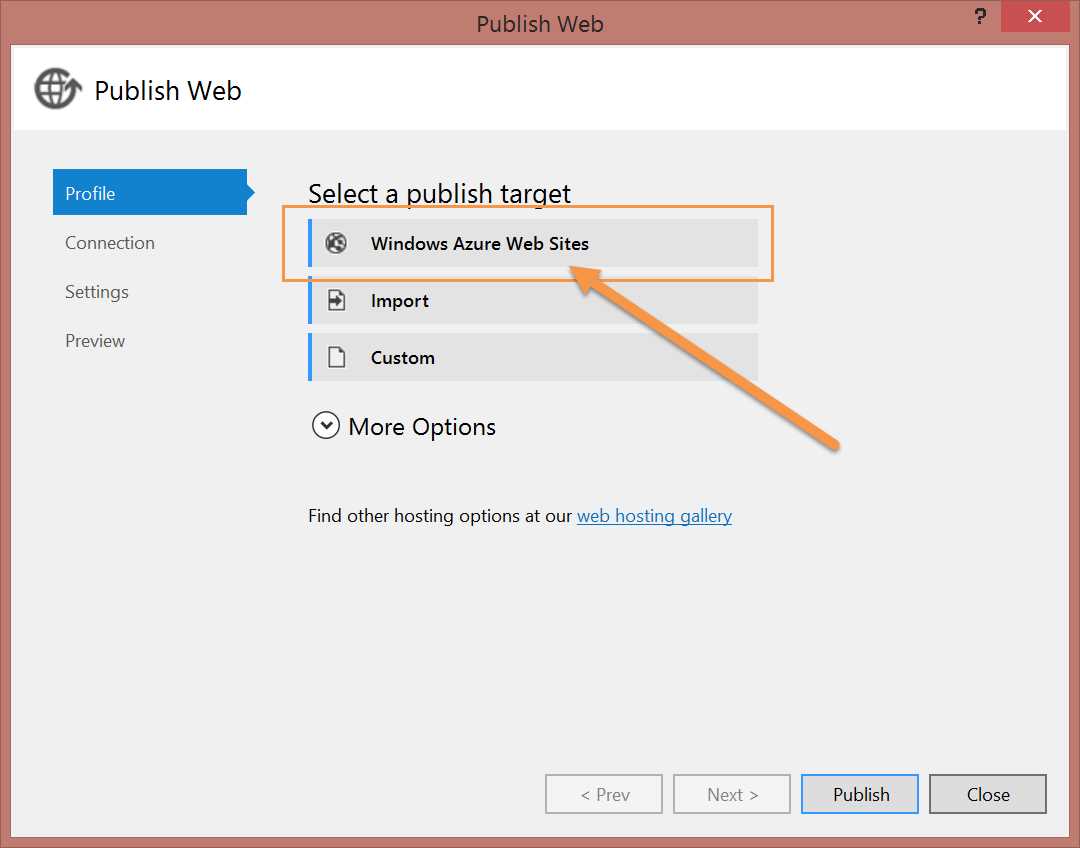Click the globe icon beside Publish Web title
1080x848 pixels.
(x=57, y=89)
